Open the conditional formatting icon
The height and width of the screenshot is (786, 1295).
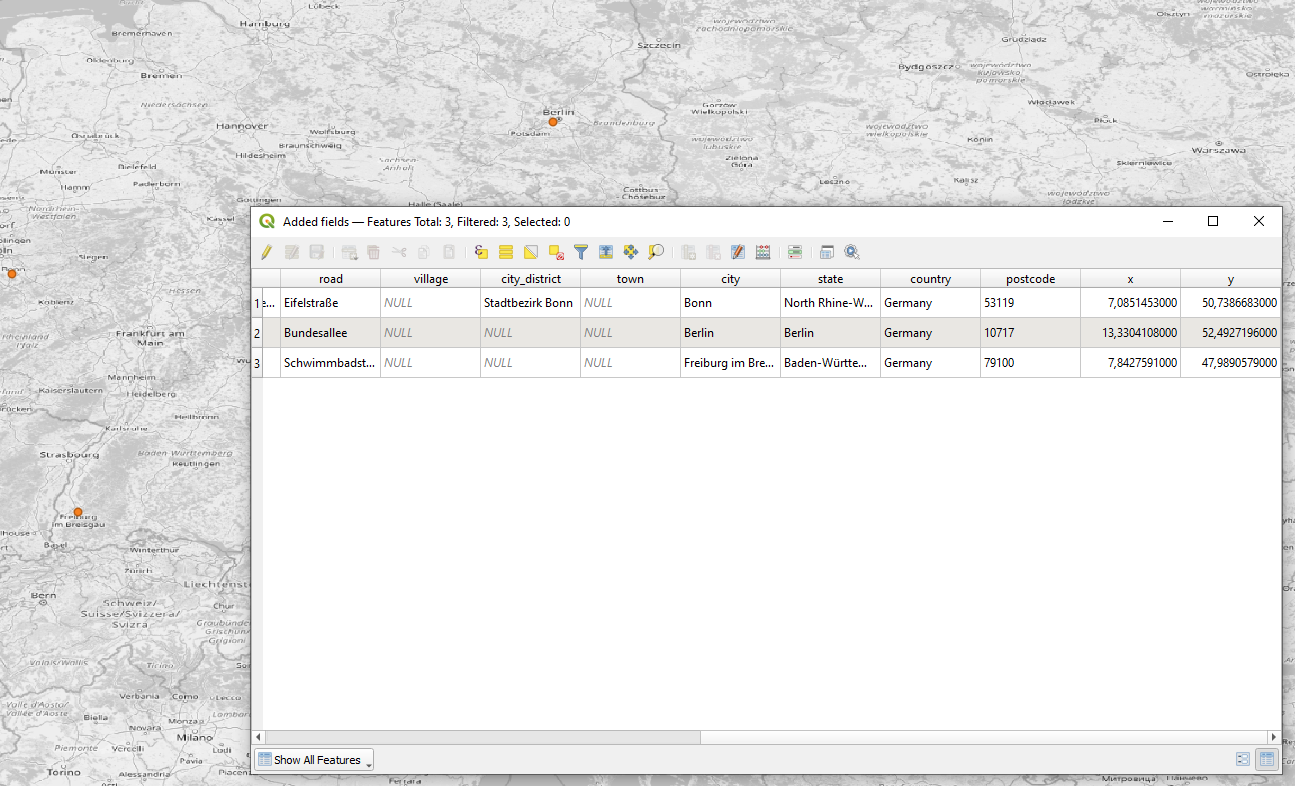pyautogui.click(x=795, y=252)
